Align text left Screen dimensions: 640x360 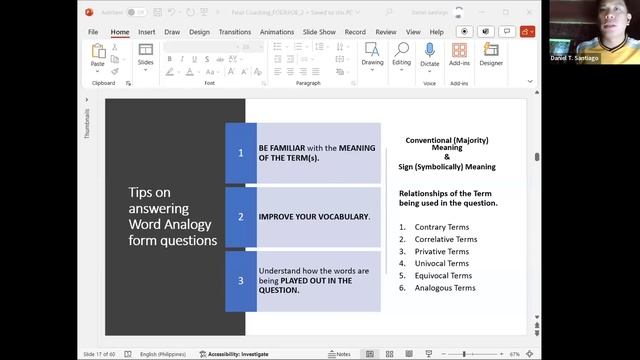click(x=278, y=72)
